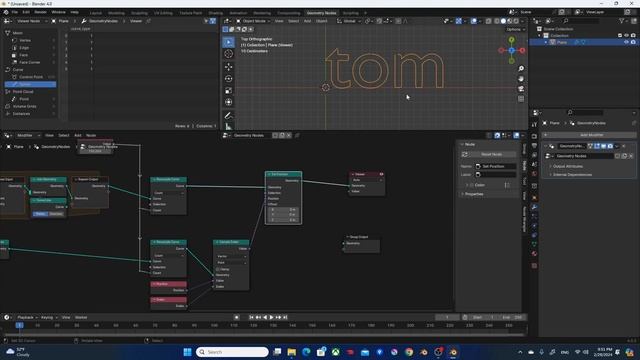Select the Scale tool in the viewport toolbar
Screen dimensions: 640x360
pos(229,90)
